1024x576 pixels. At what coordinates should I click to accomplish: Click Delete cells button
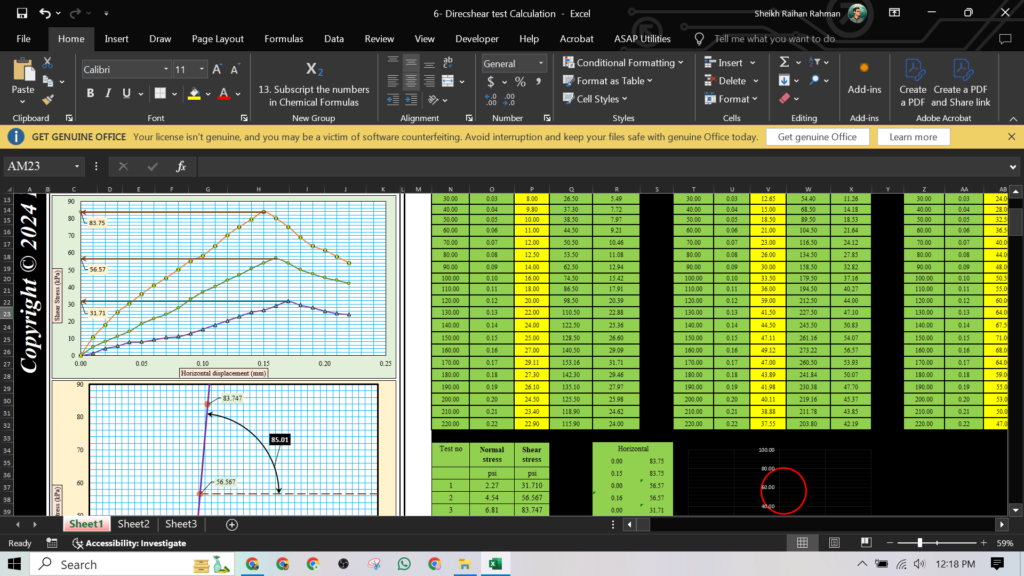tap(725, 81)
